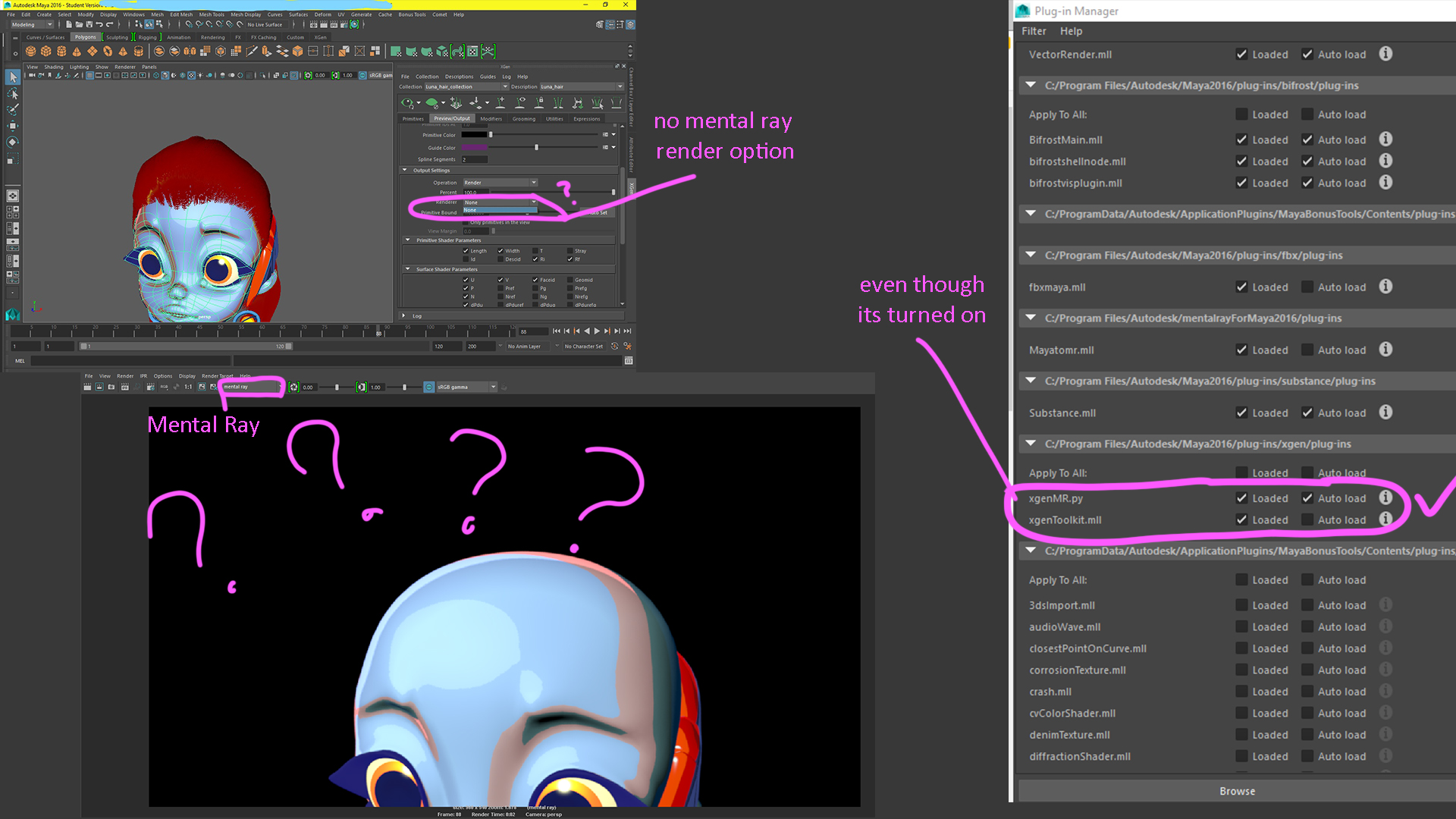
Task: Open the Modeling menu set dropdown
Action: [32, 24]
